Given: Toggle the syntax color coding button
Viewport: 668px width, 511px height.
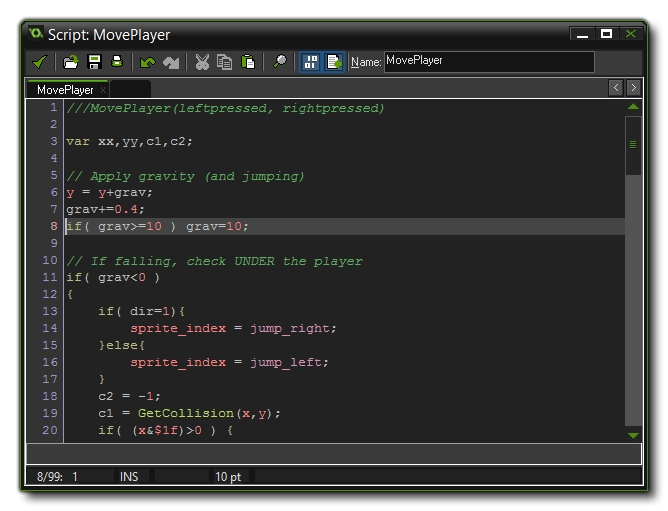Looking at the screenshot, I should tap(333, 62).
